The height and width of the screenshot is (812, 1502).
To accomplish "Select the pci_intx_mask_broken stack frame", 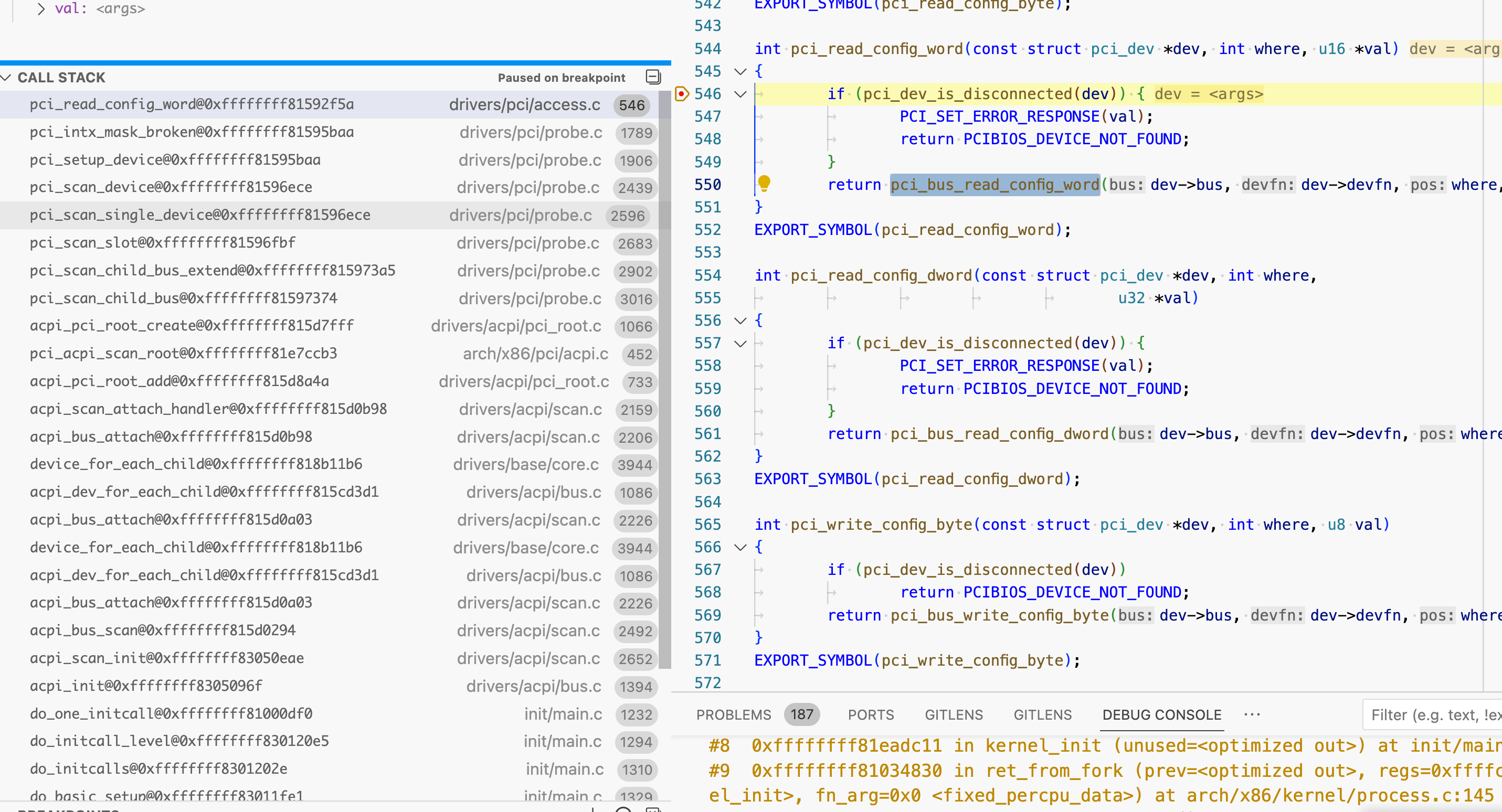I will click(x=191, y=132).
